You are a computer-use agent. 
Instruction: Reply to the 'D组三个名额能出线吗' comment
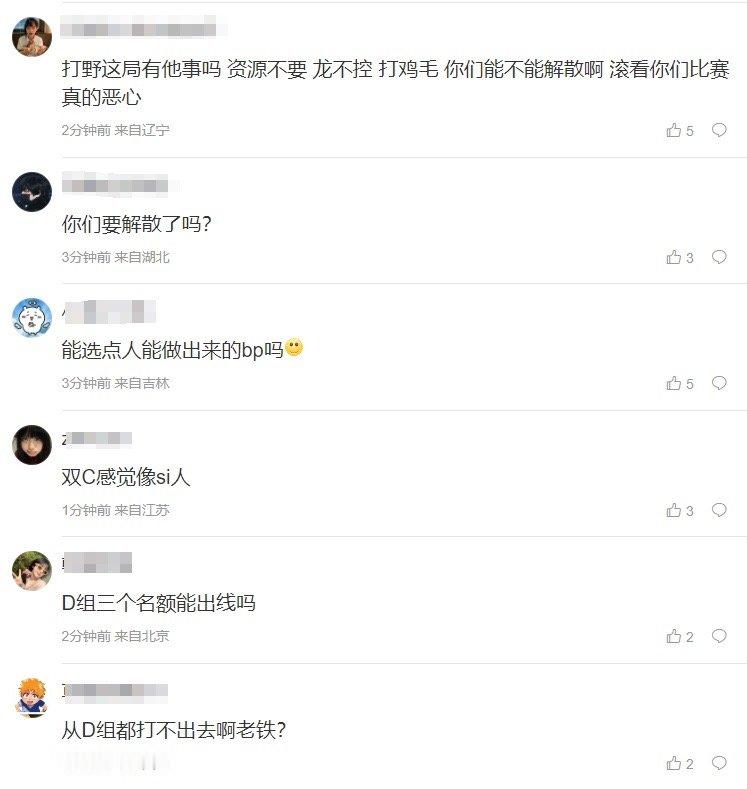719,636
